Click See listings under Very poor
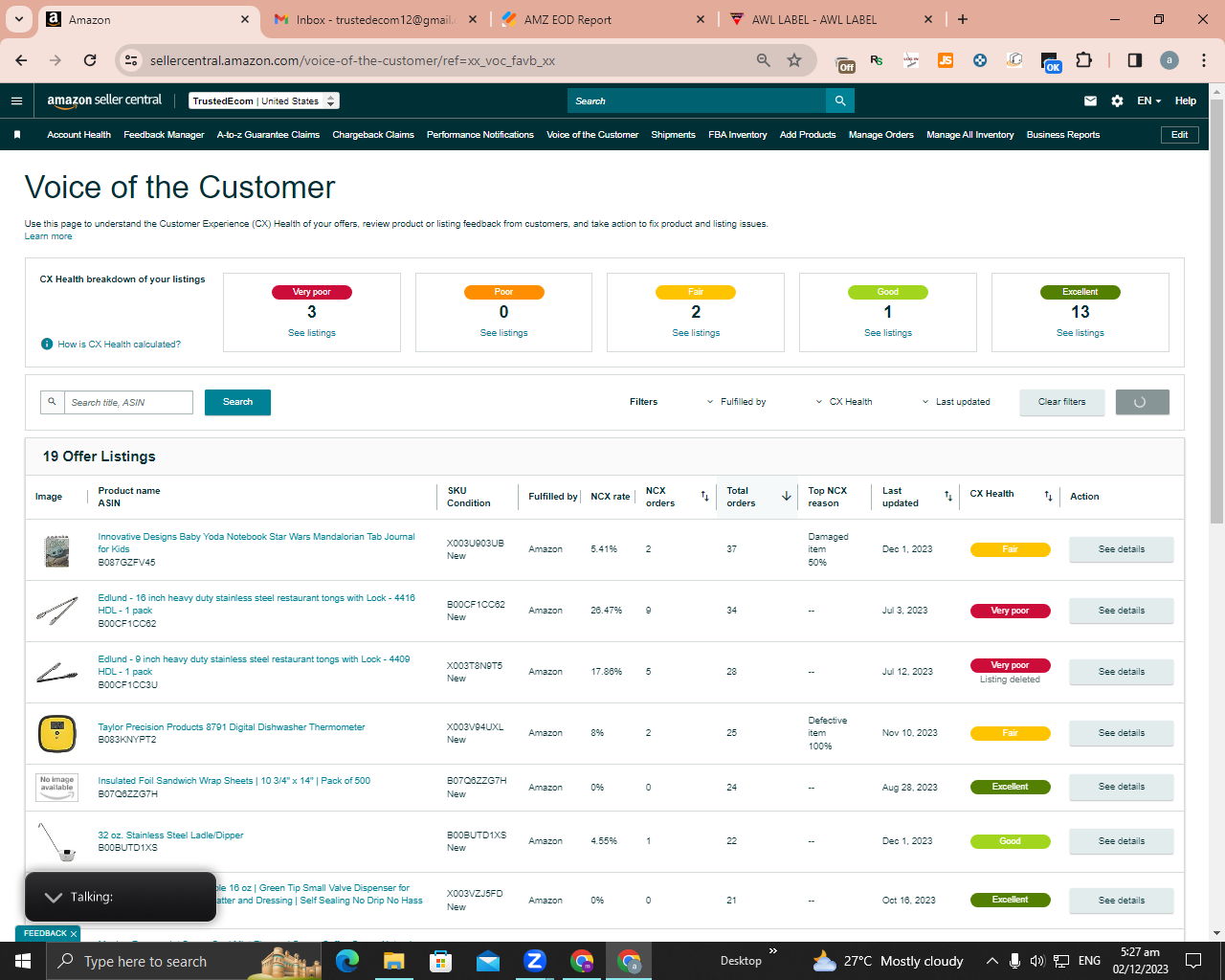 point(312,333)
